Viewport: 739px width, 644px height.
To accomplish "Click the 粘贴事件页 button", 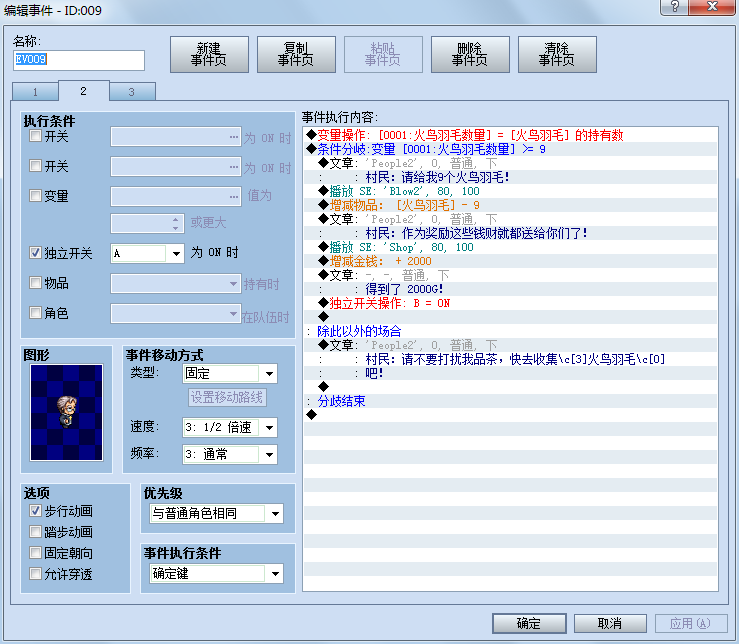I will [383, 55].
